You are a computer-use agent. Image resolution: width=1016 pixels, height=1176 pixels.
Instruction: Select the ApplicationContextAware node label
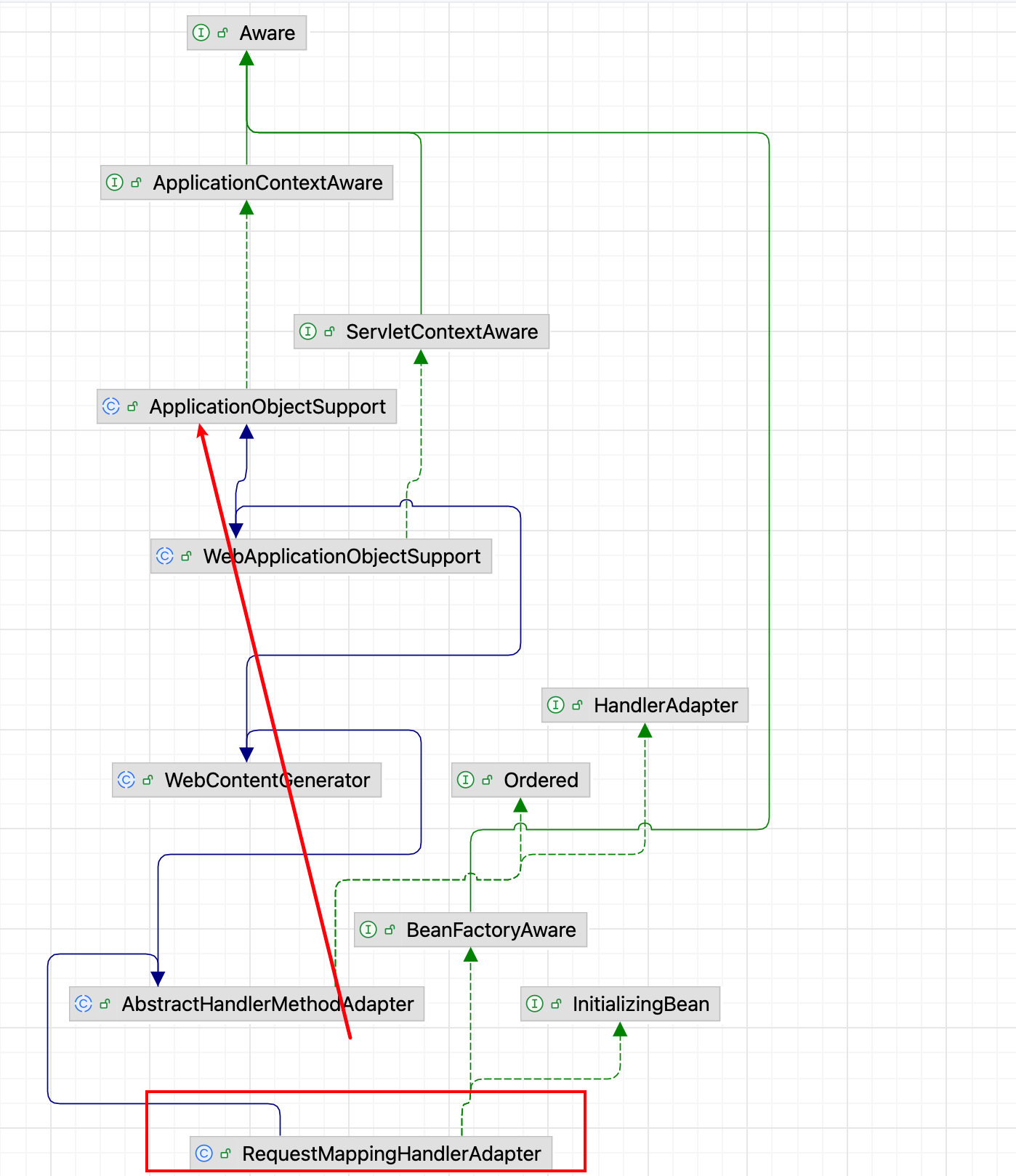point(267,183)
